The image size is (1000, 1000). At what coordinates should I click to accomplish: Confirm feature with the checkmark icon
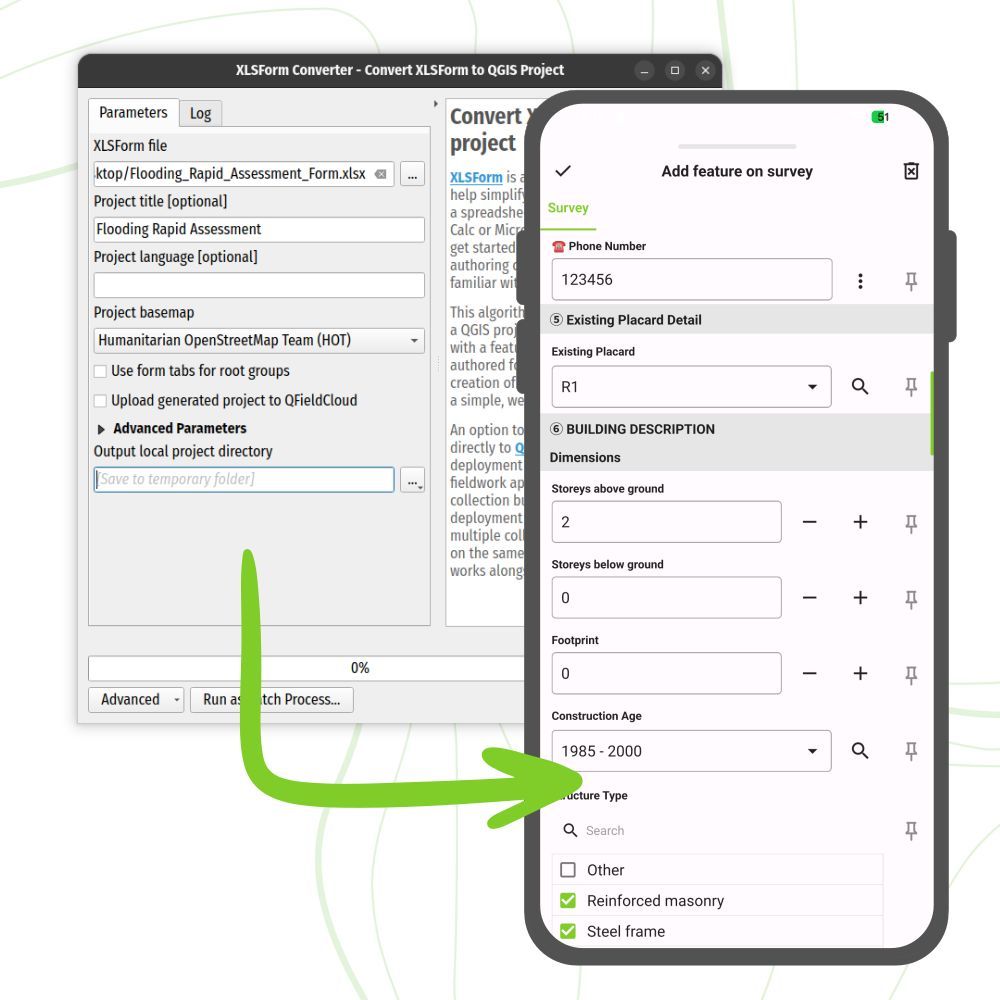click(563, 171)
